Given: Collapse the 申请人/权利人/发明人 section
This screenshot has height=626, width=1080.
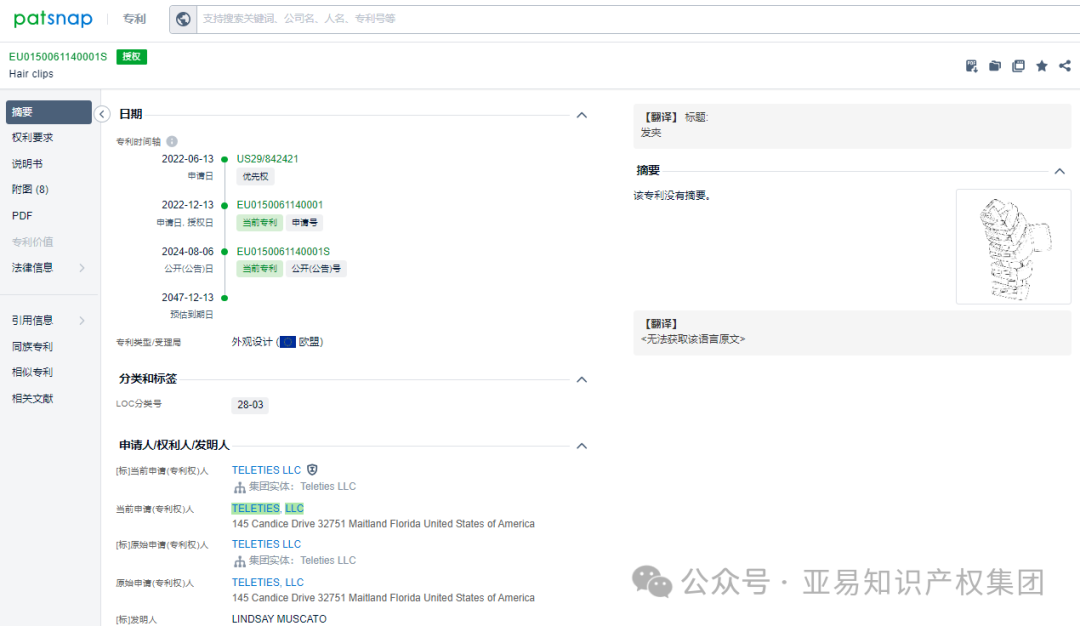Looking at the screenshot, I should (582, 446).
